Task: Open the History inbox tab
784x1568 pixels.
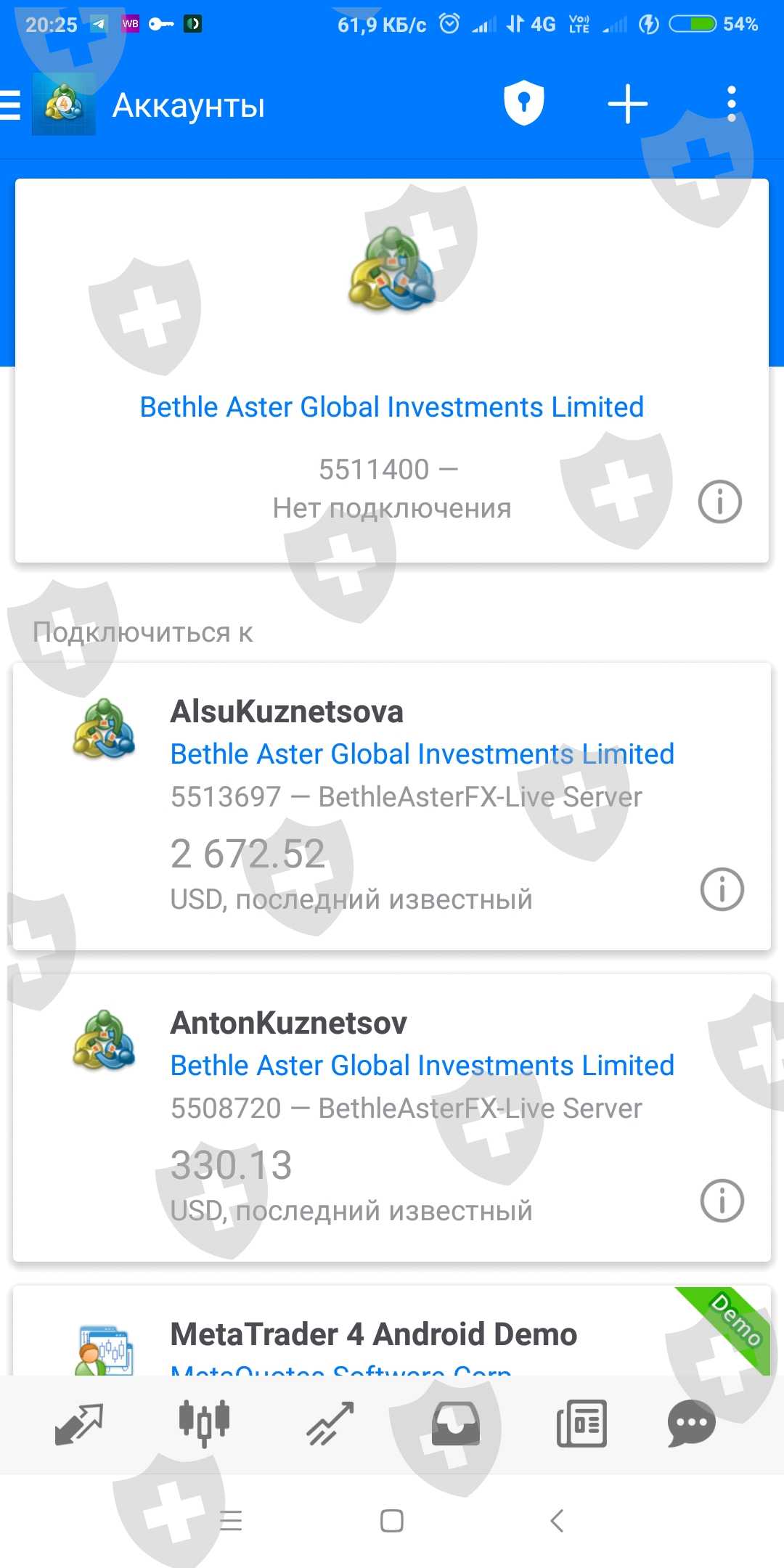Action: pyautogui.click(x=455, y=1423)
